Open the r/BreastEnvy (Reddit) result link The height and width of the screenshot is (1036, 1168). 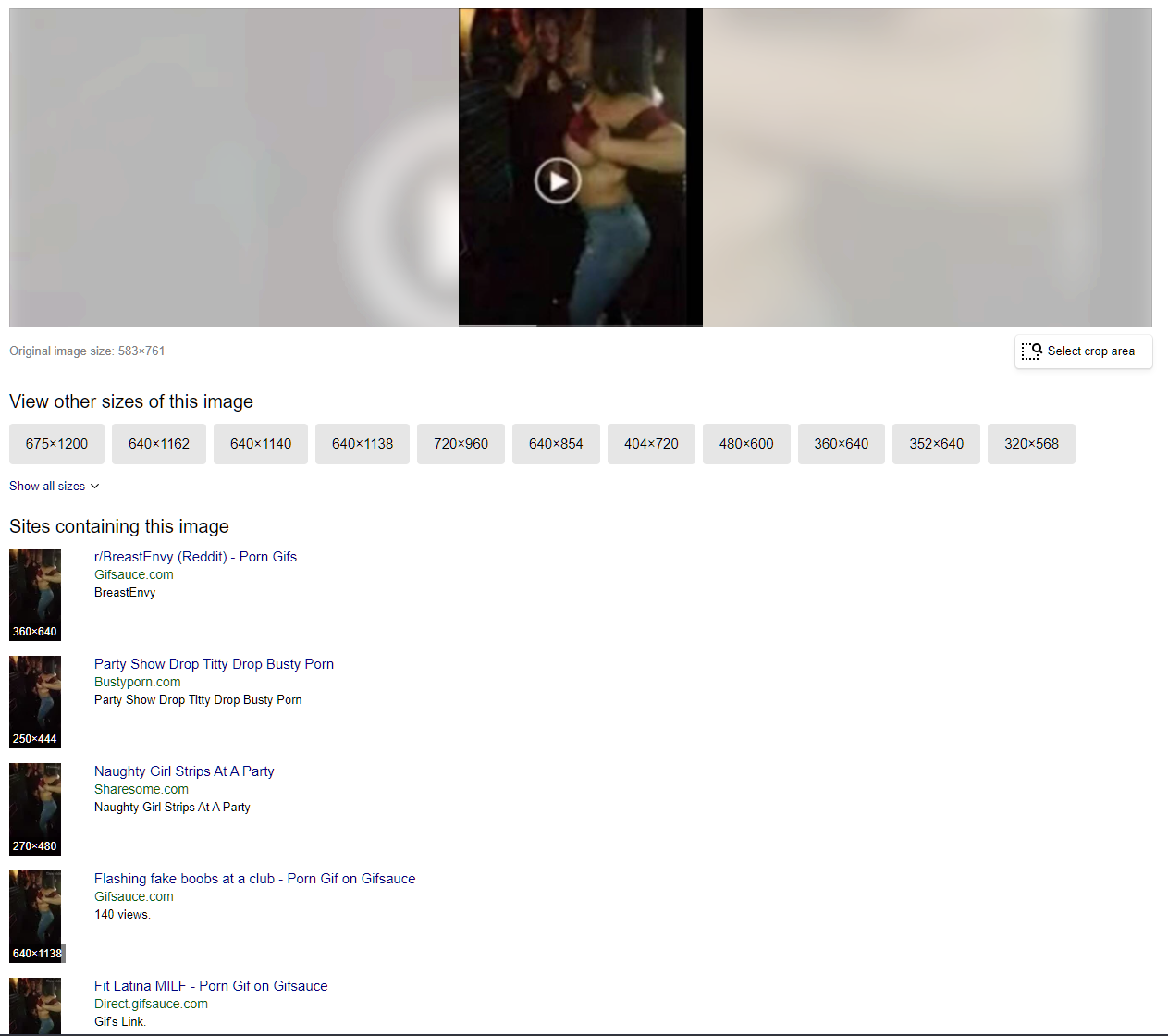tap(195, 557)
